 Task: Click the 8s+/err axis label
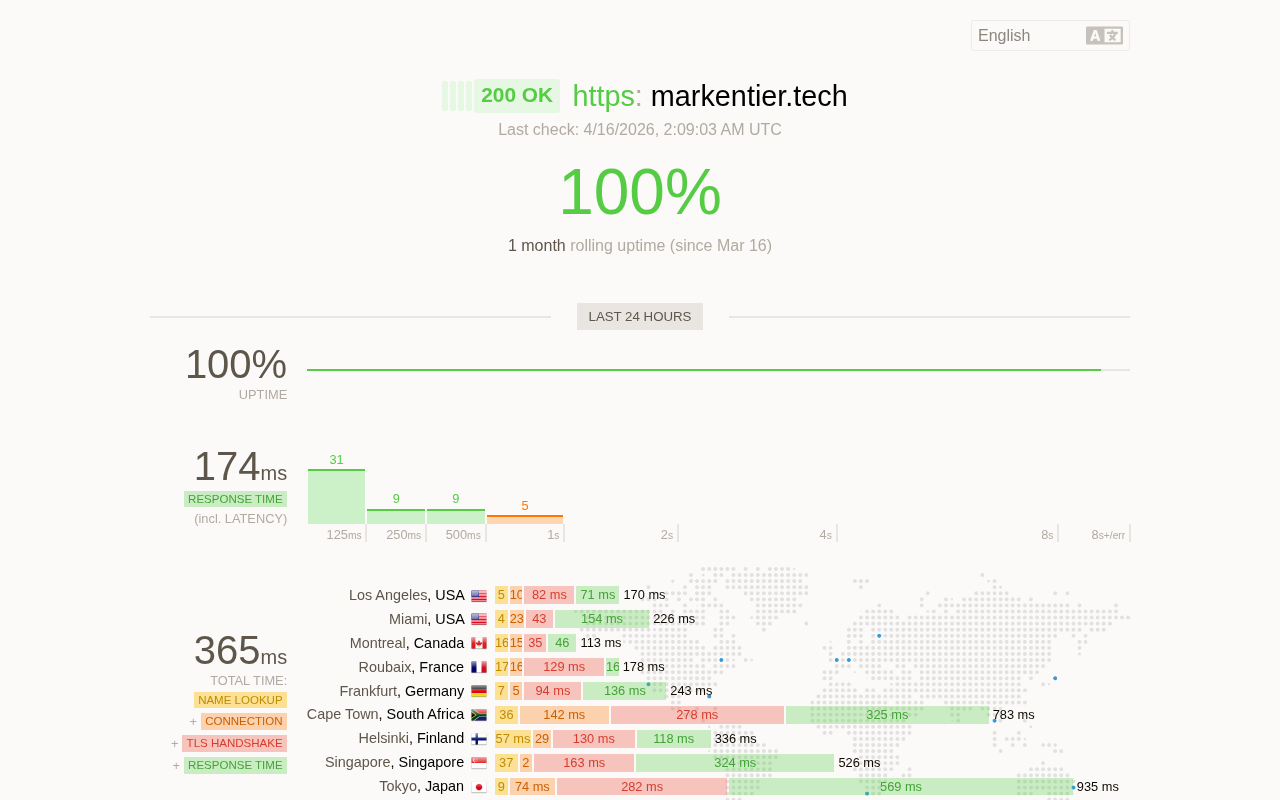pos(1108,535)
